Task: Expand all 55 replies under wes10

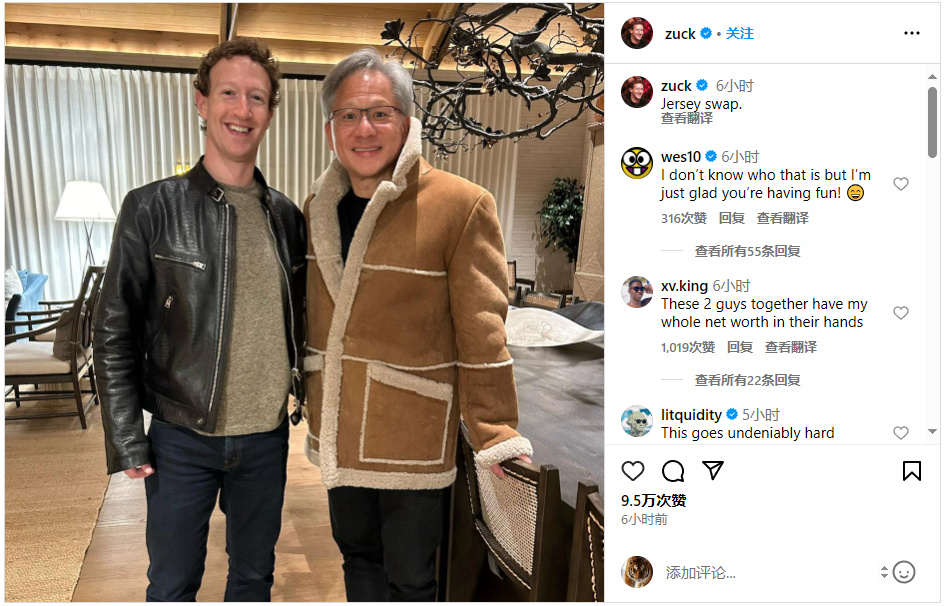Action: click(747, 251)
